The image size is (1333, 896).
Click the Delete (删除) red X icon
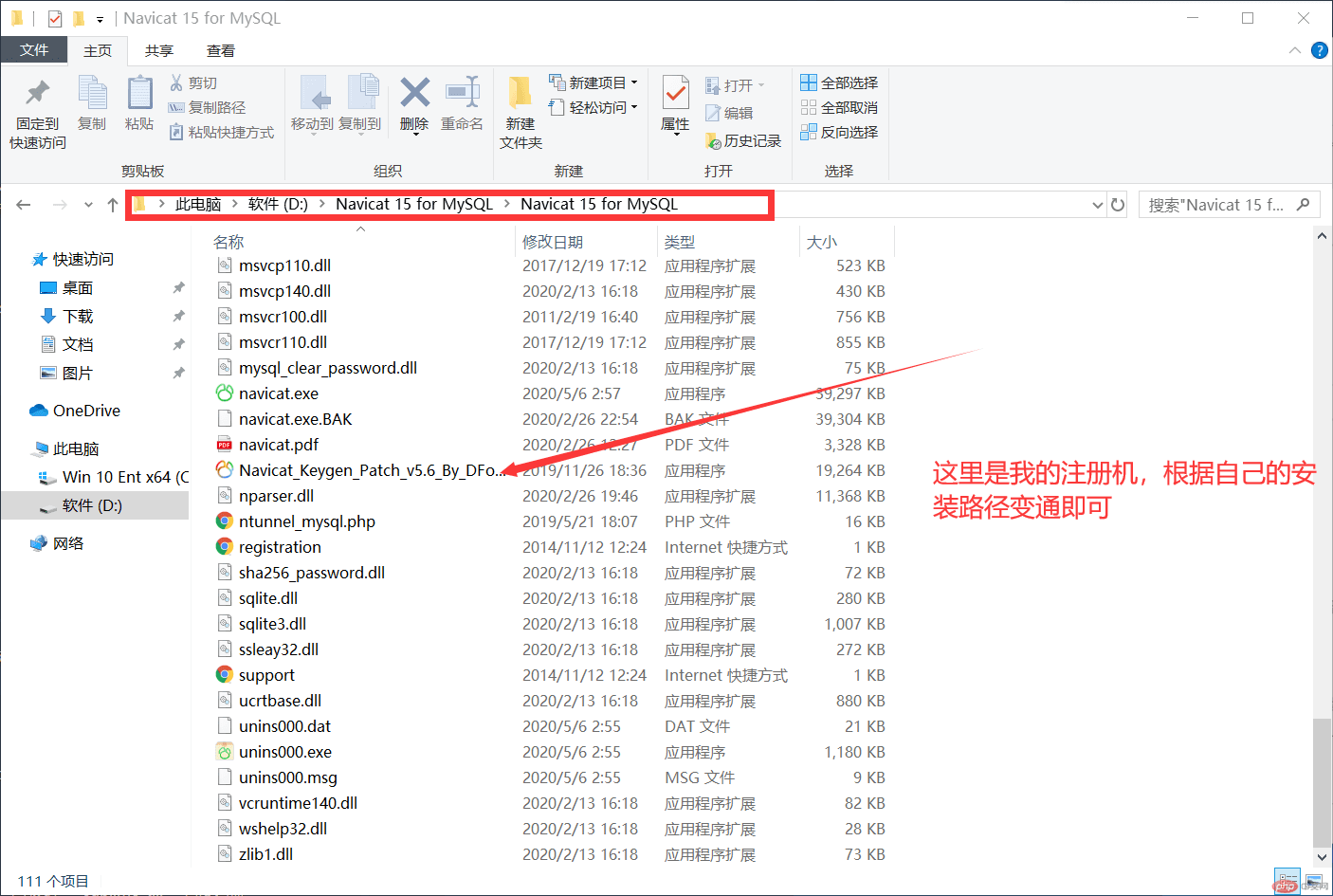click(414, 92)
